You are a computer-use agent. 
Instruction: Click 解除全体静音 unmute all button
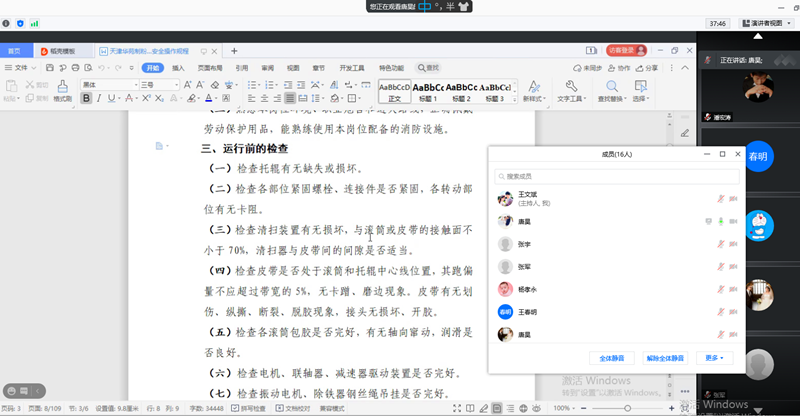[665, 357]
